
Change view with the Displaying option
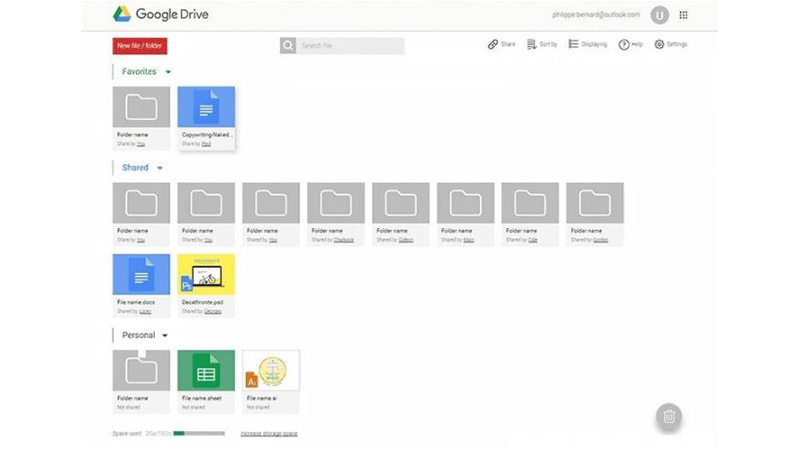[x=587, y=45]
